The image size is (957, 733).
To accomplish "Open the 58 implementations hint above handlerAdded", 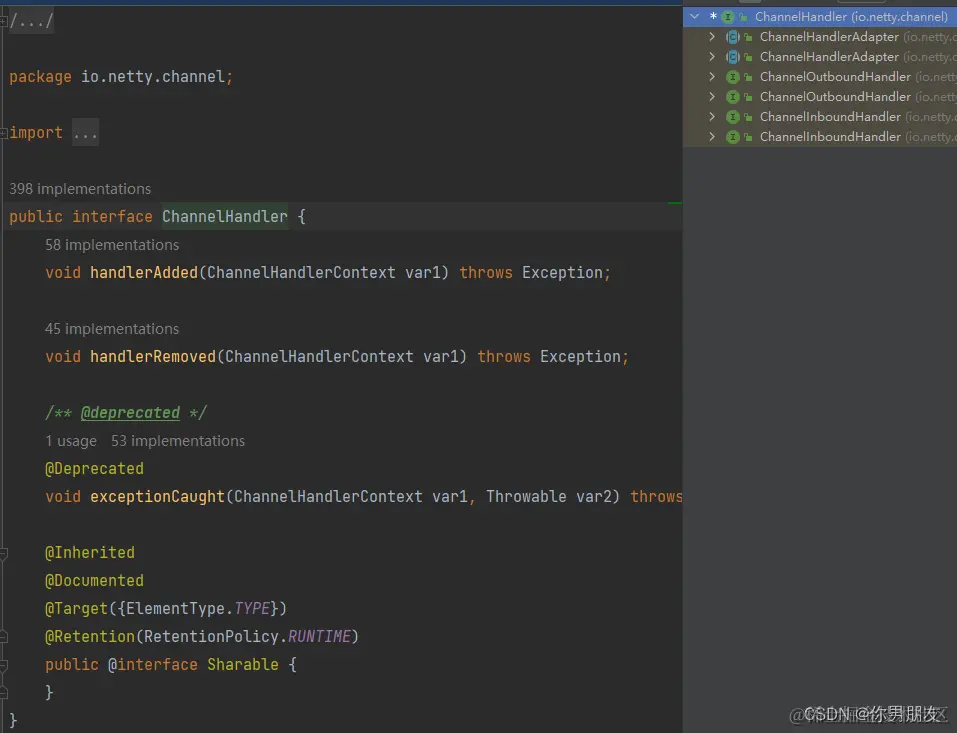I will [112, 245].
